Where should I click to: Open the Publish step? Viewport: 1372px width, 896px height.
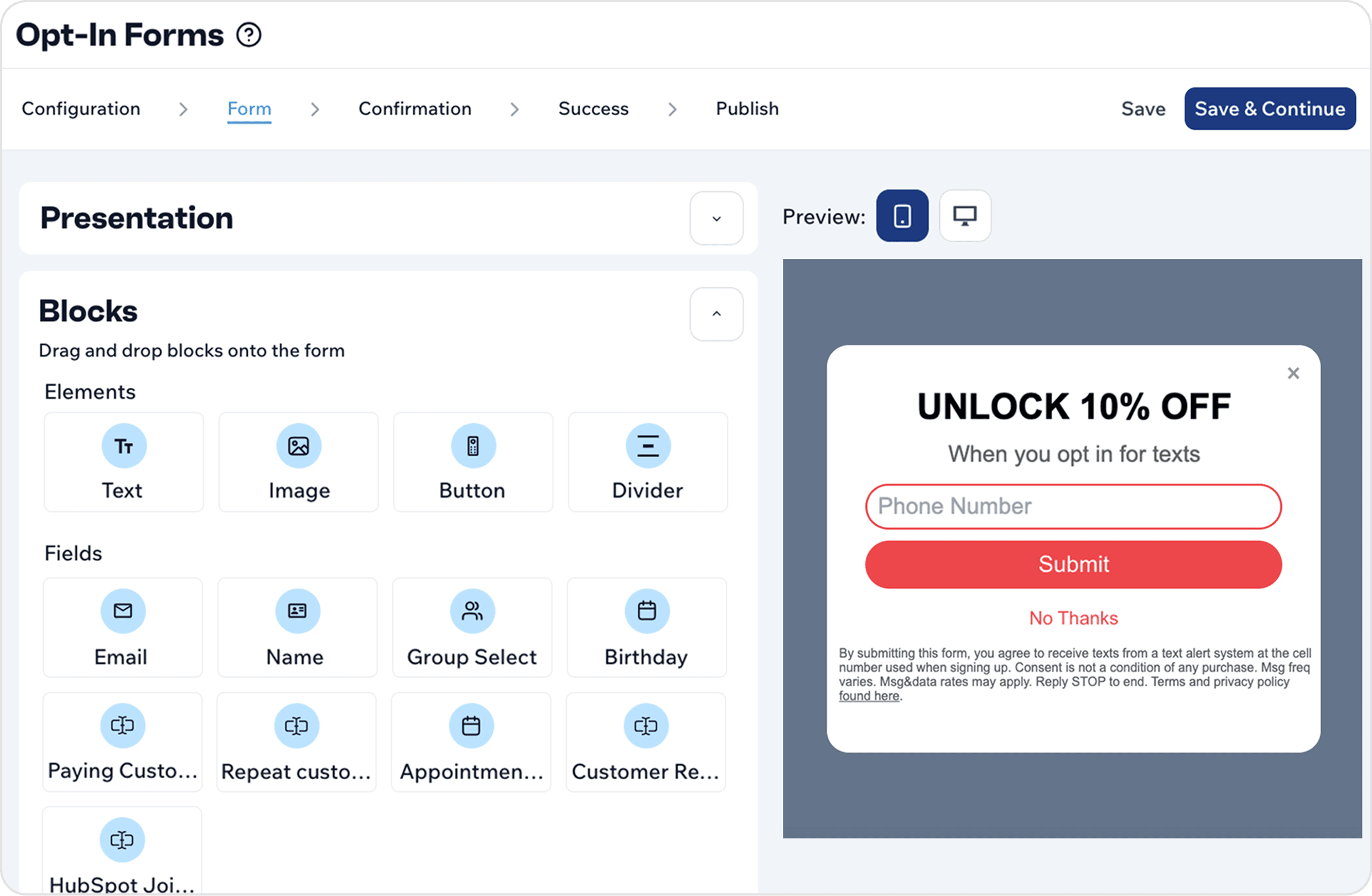(746, 109)
